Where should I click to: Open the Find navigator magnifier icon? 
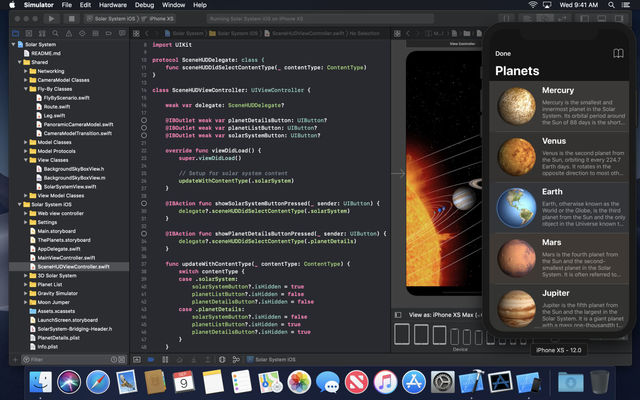click(x=56, y=33)
